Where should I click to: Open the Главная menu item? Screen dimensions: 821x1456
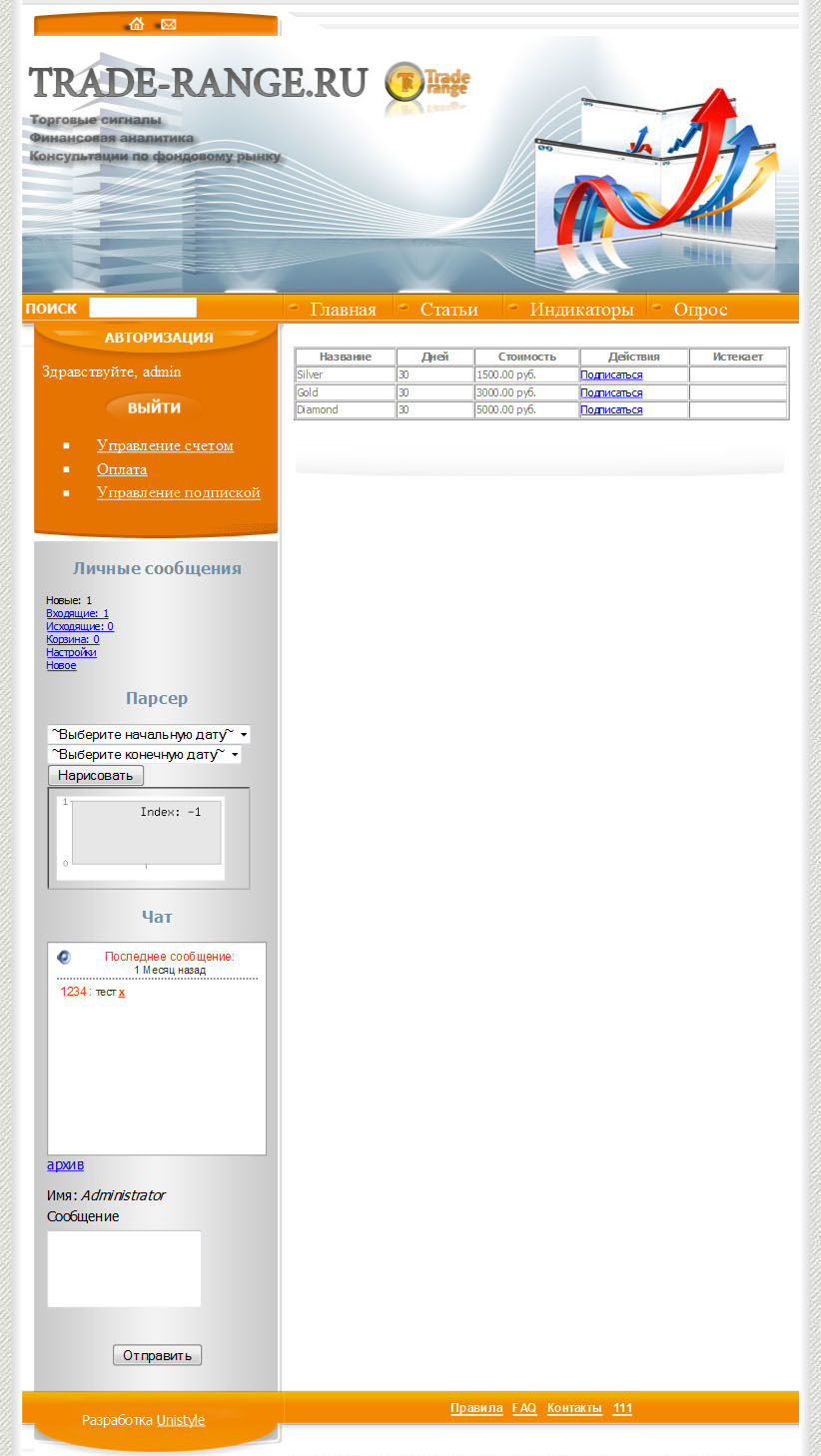tap(344, 309)
